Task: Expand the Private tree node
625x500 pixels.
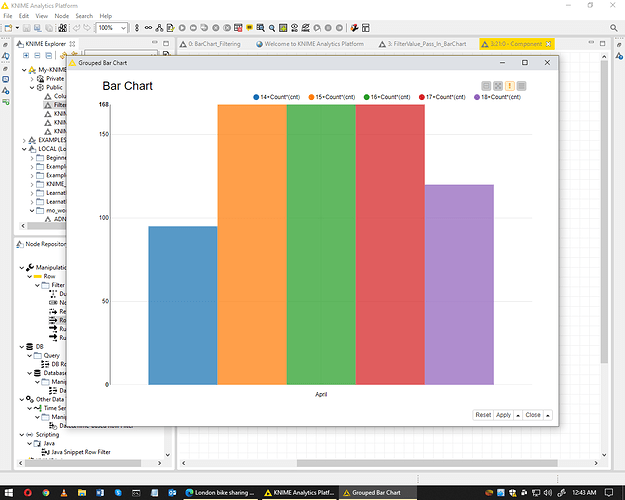Action: click(x=32, y=79)
